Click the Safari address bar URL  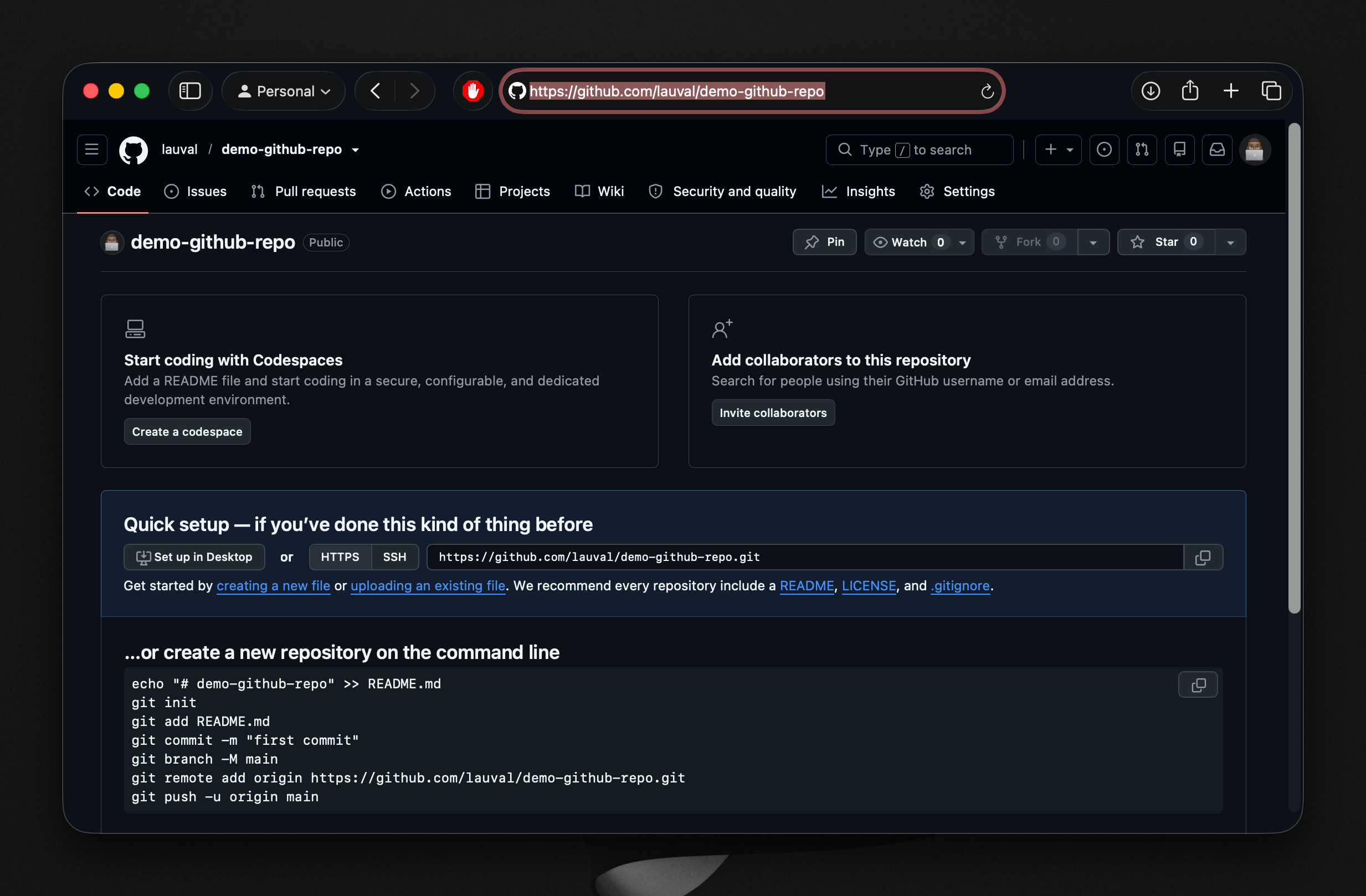(676, 91)
